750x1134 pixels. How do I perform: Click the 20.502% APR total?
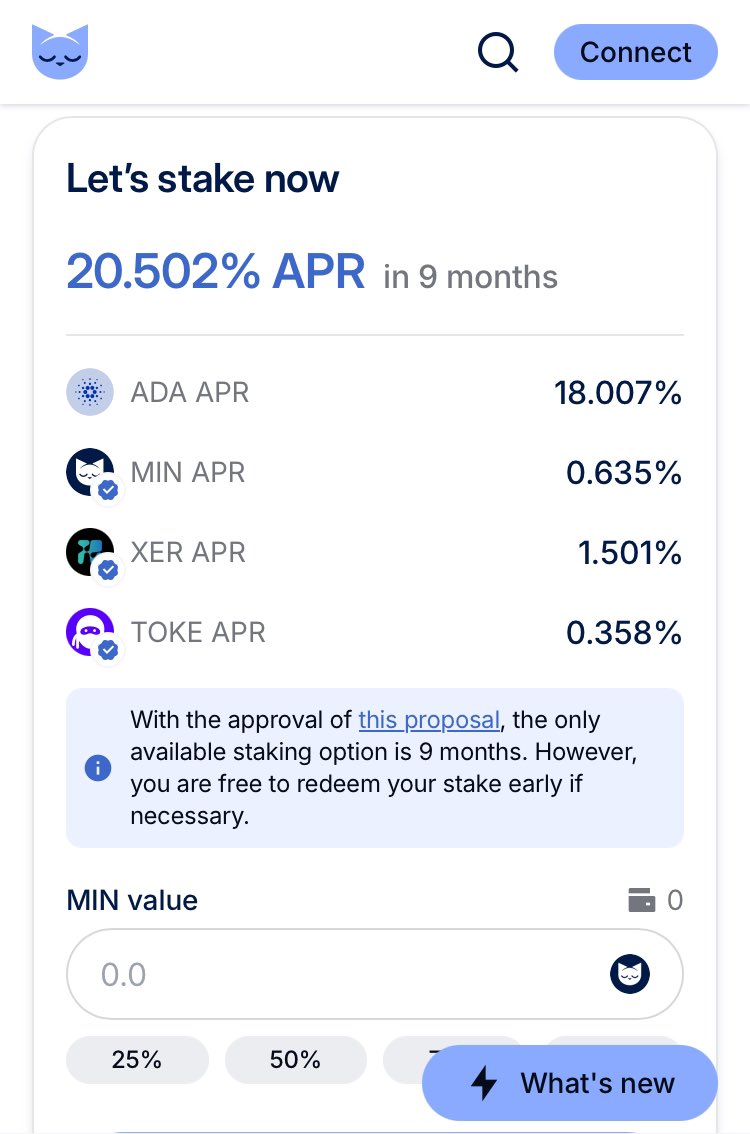click(x=215, y=271)
